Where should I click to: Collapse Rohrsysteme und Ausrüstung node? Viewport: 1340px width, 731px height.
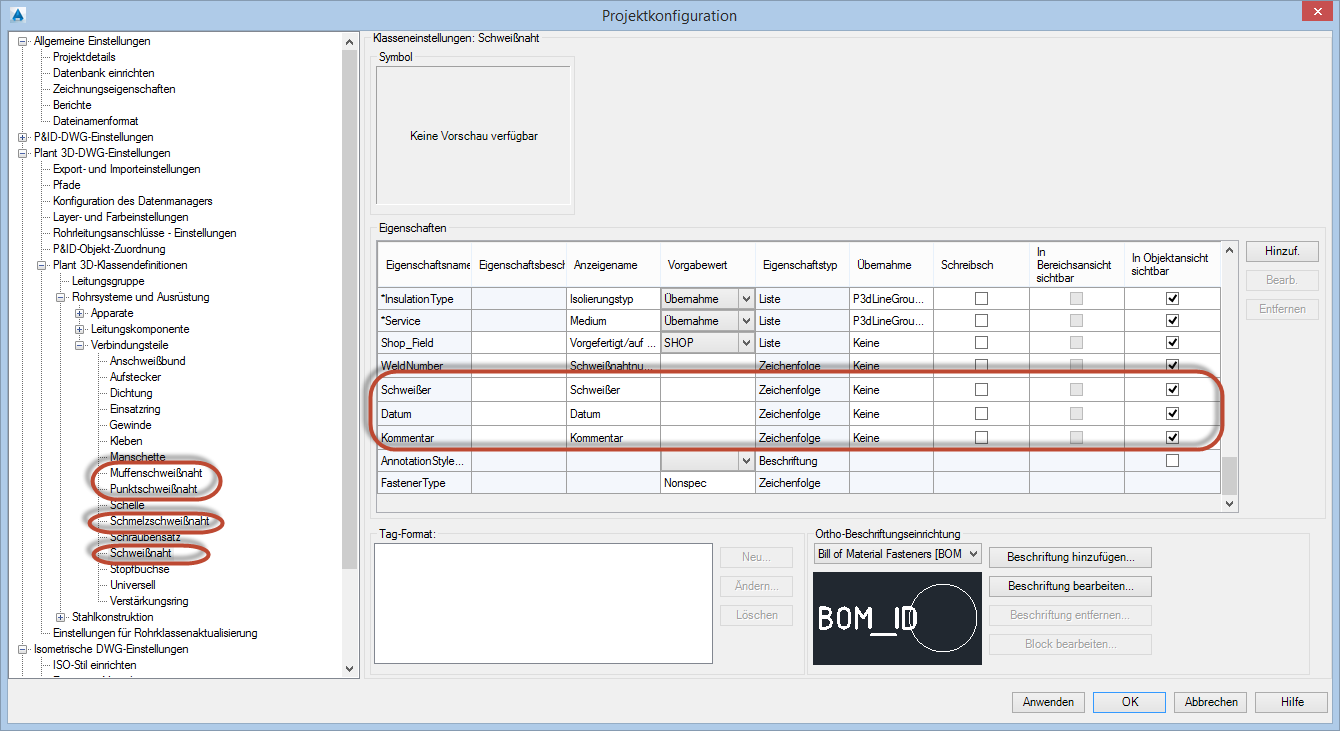point(61,297)
